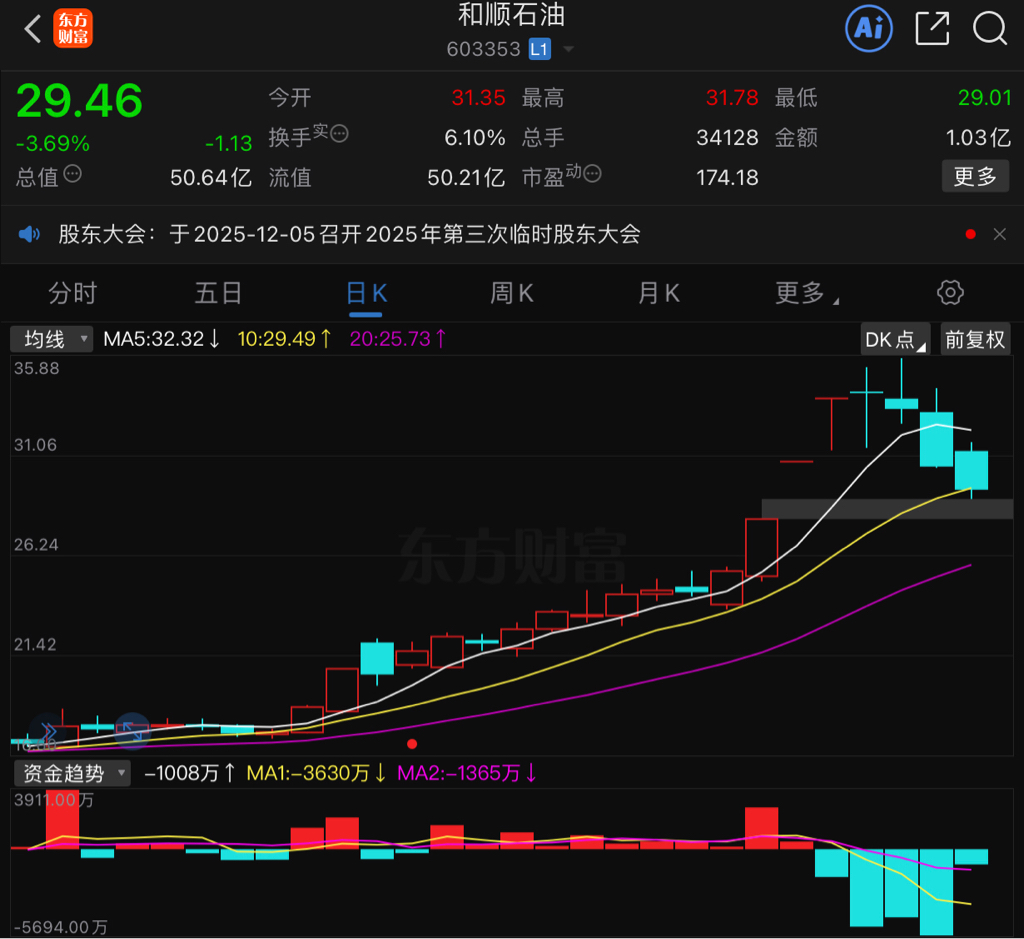1024x939 pixels.
Task: Tap the double-chevron expand icon on chart
Action: 48,730
